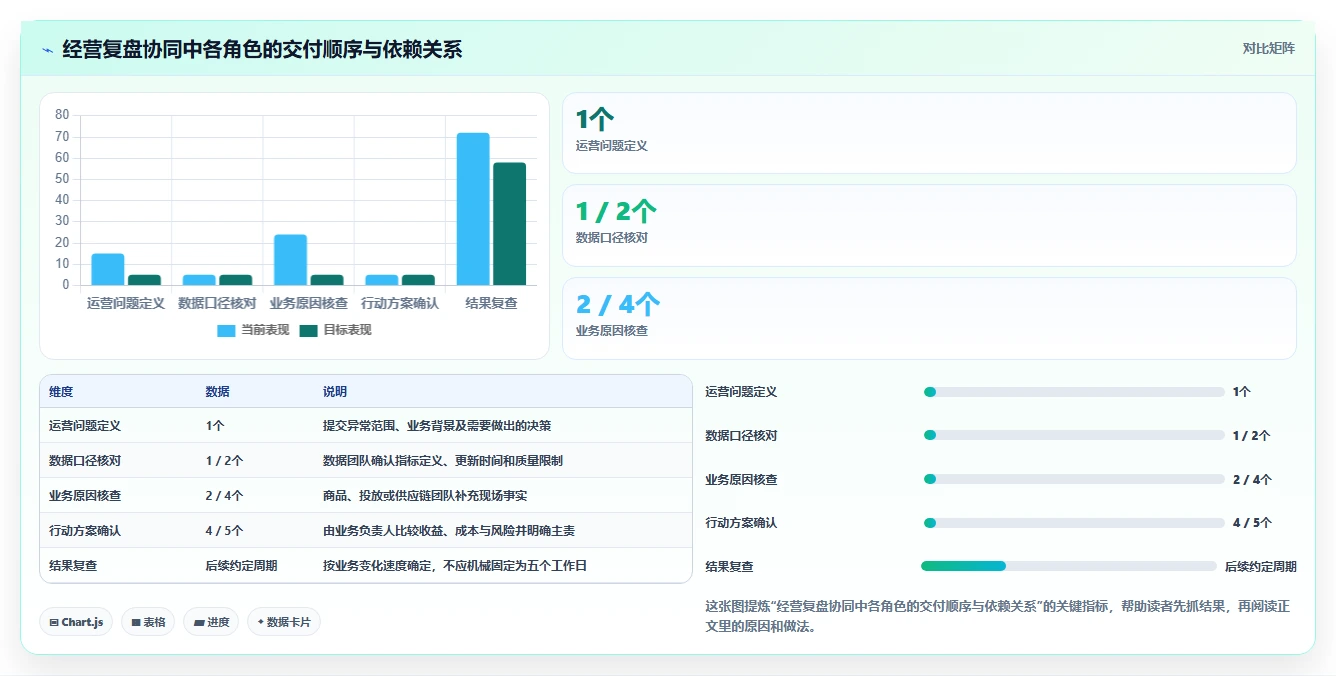Select the 数据口径核对 table row cell

pyautogui.click(x=85, y=460)
